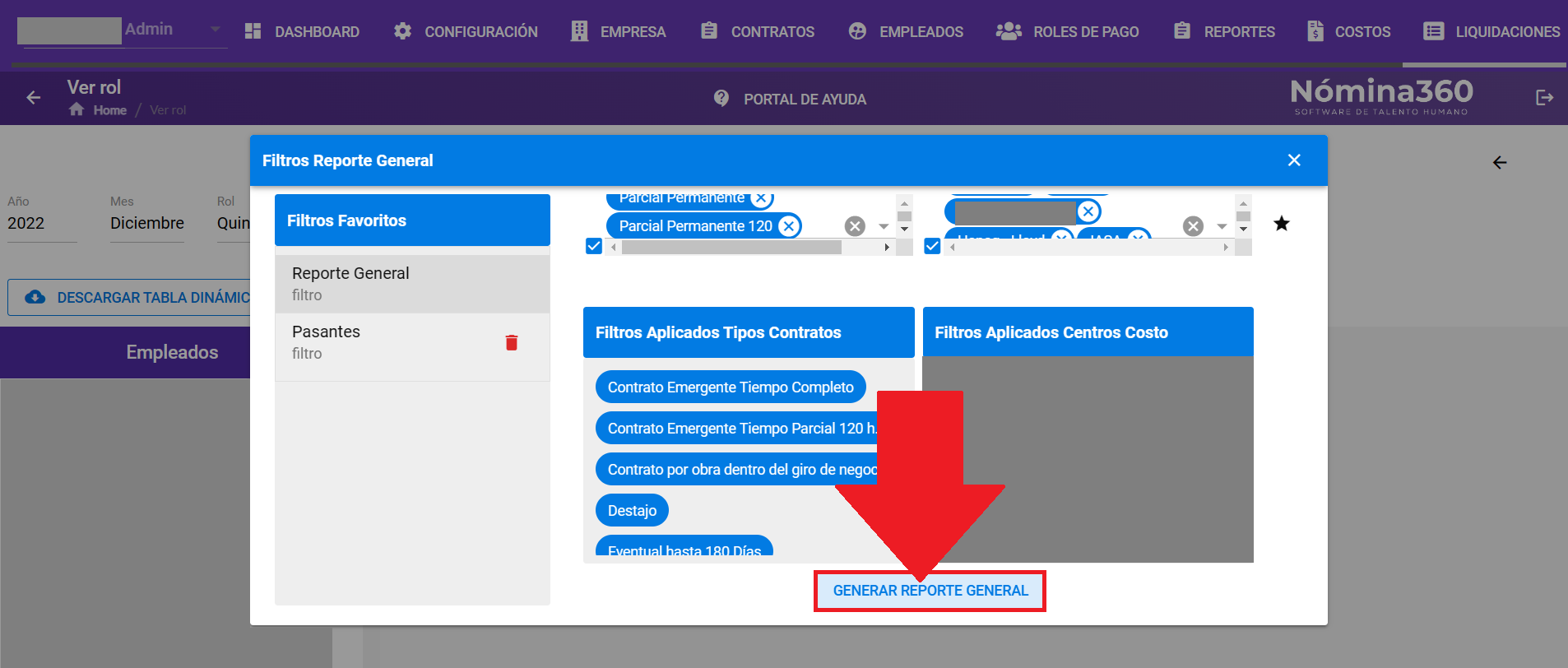The height and width of the screenshot is (668, 1568).
Task: Click the Filtros Aplicados Tipos Contratos header
Action: pos(749,332)
